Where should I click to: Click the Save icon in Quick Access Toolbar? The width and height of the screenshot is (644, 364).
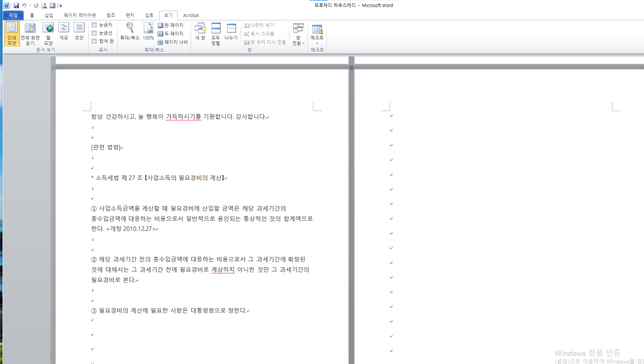tap(16, 5)
